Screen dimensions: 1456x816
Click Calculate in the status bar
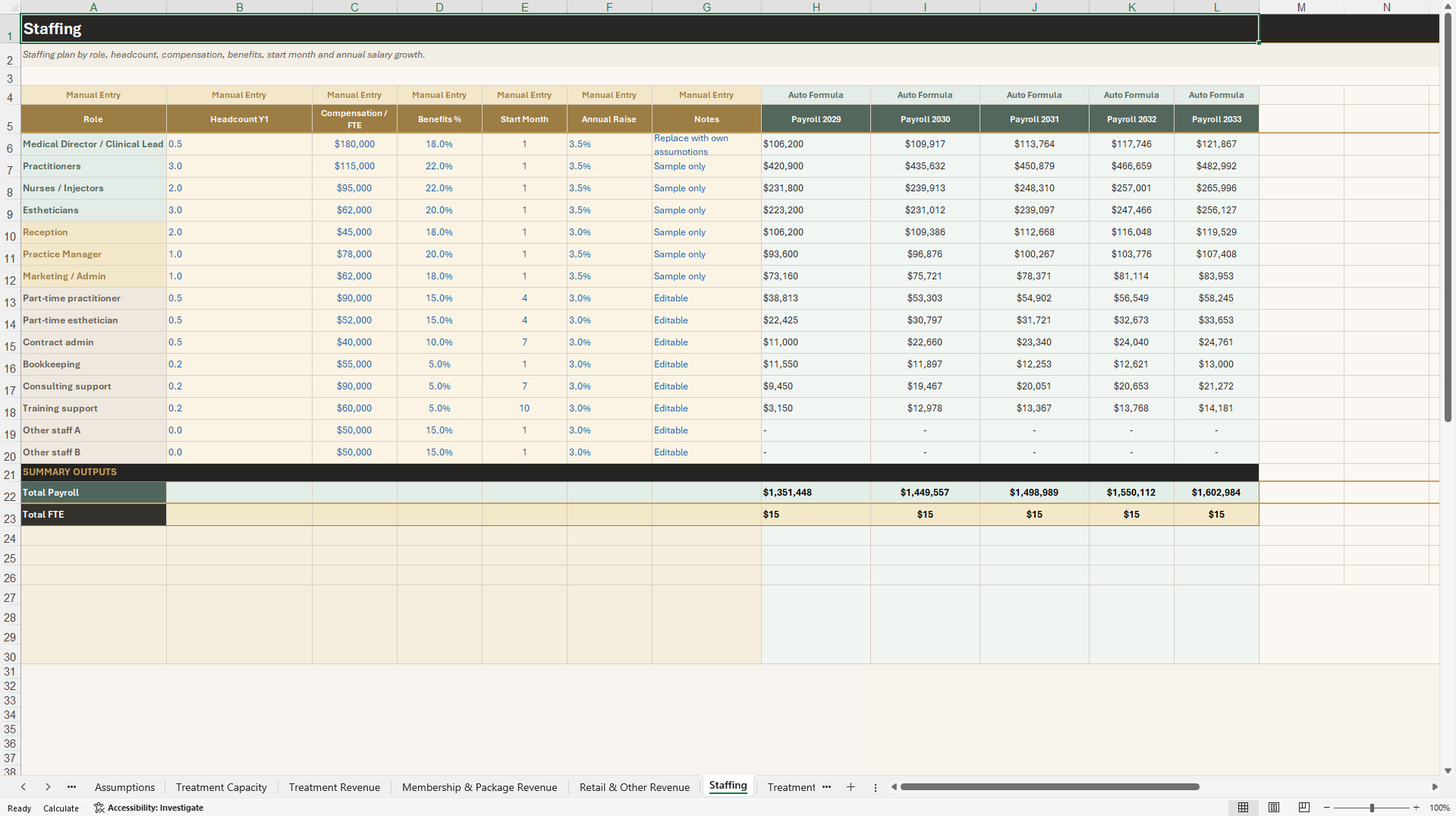tap(61, 808)
